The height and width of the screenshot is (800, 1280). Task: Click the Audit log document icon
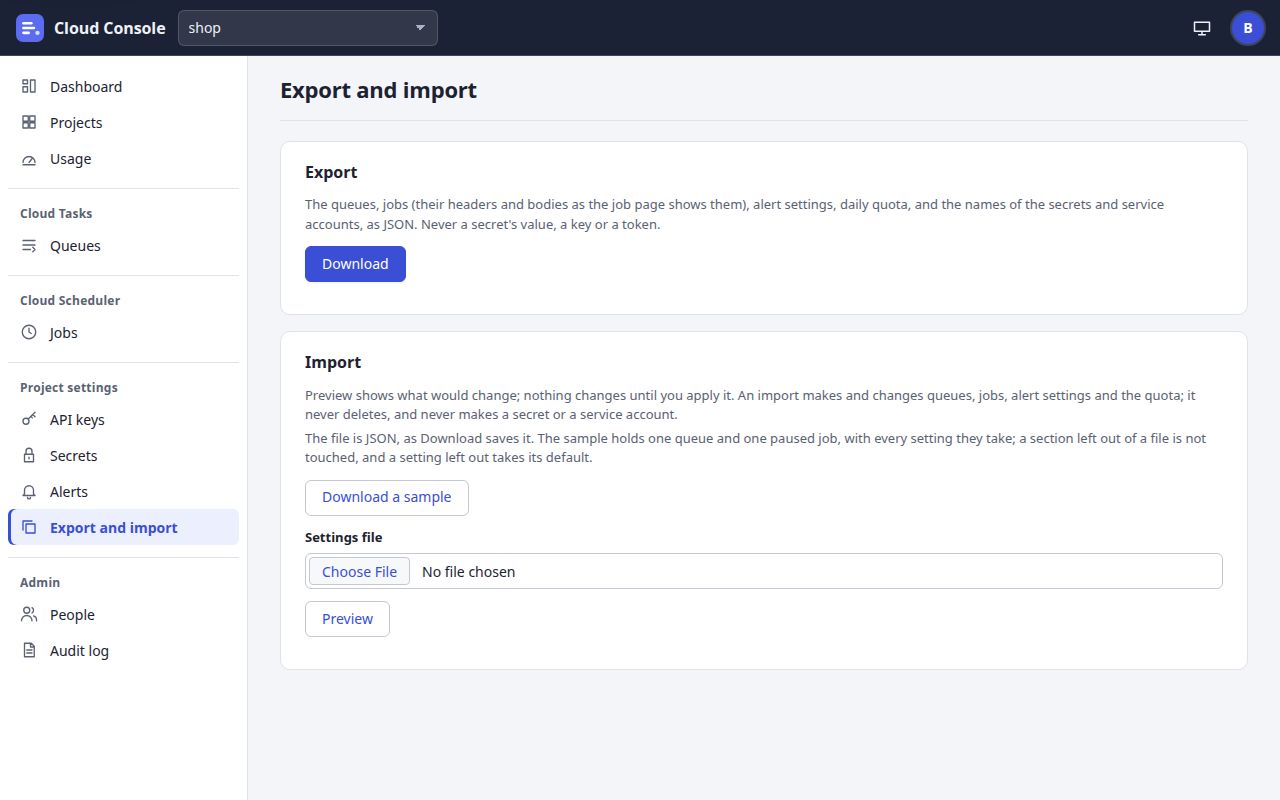[x=29, y=651]
